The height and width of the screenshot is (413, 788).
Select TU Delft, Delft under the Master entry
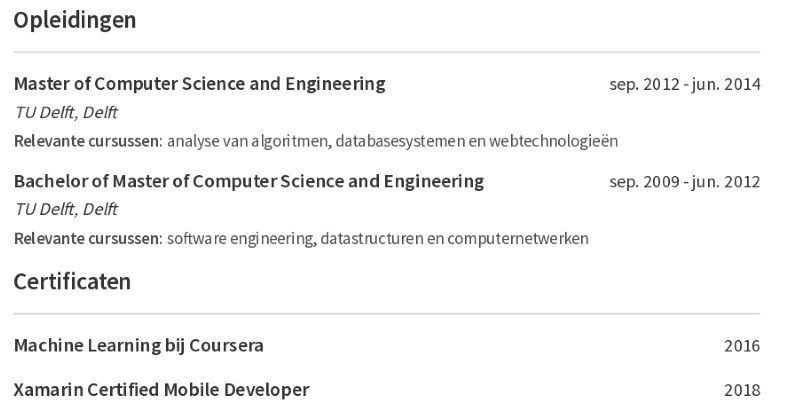coord(66,113)
